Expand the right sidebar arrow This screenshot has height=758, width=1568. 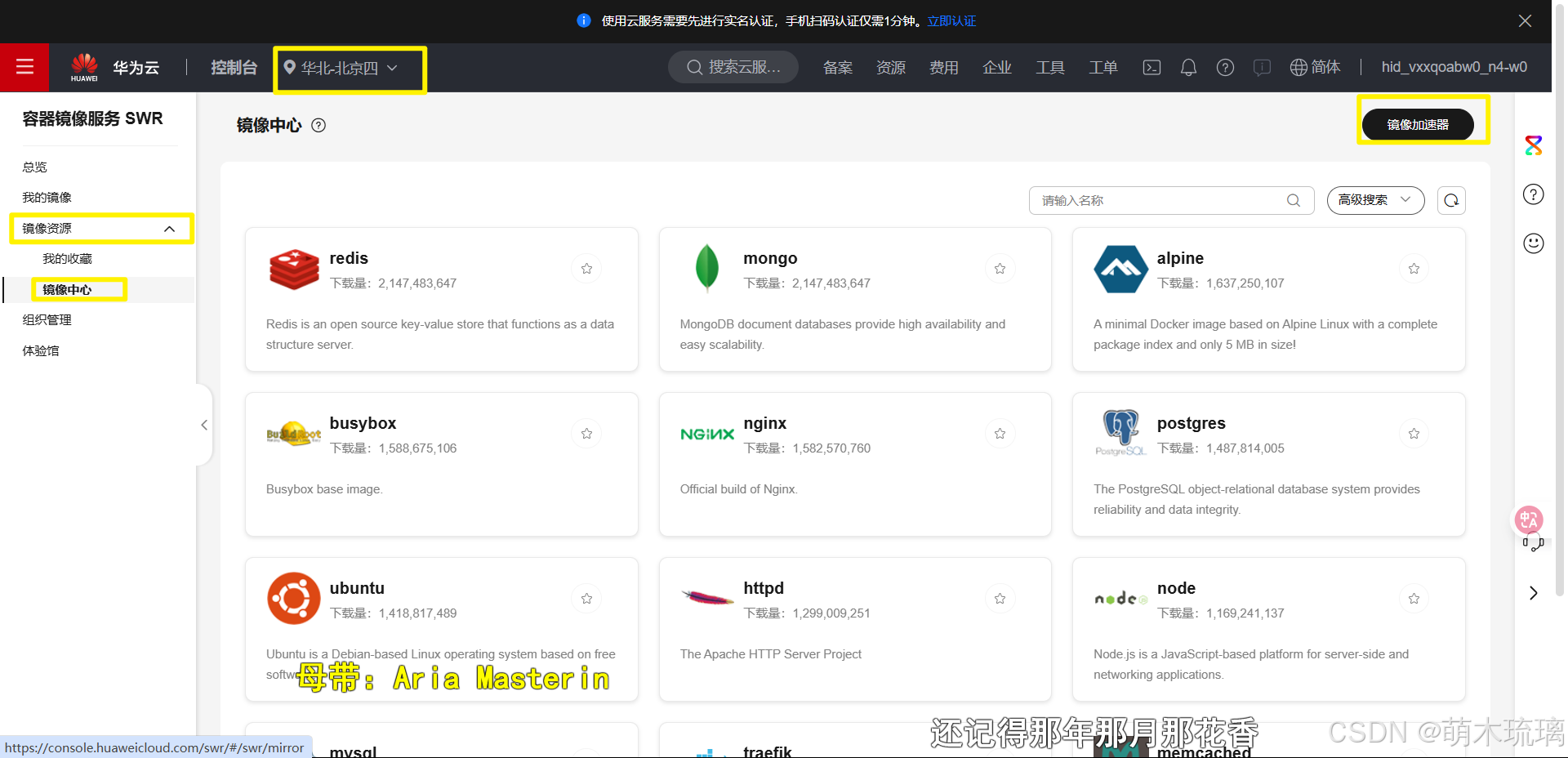point(1534,593)
